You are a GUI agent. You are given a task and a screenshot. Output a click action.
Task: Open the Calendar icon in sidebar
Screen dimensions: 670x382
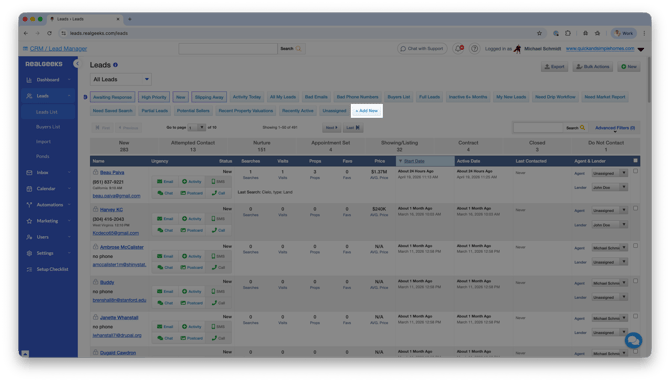coord(29,188)
